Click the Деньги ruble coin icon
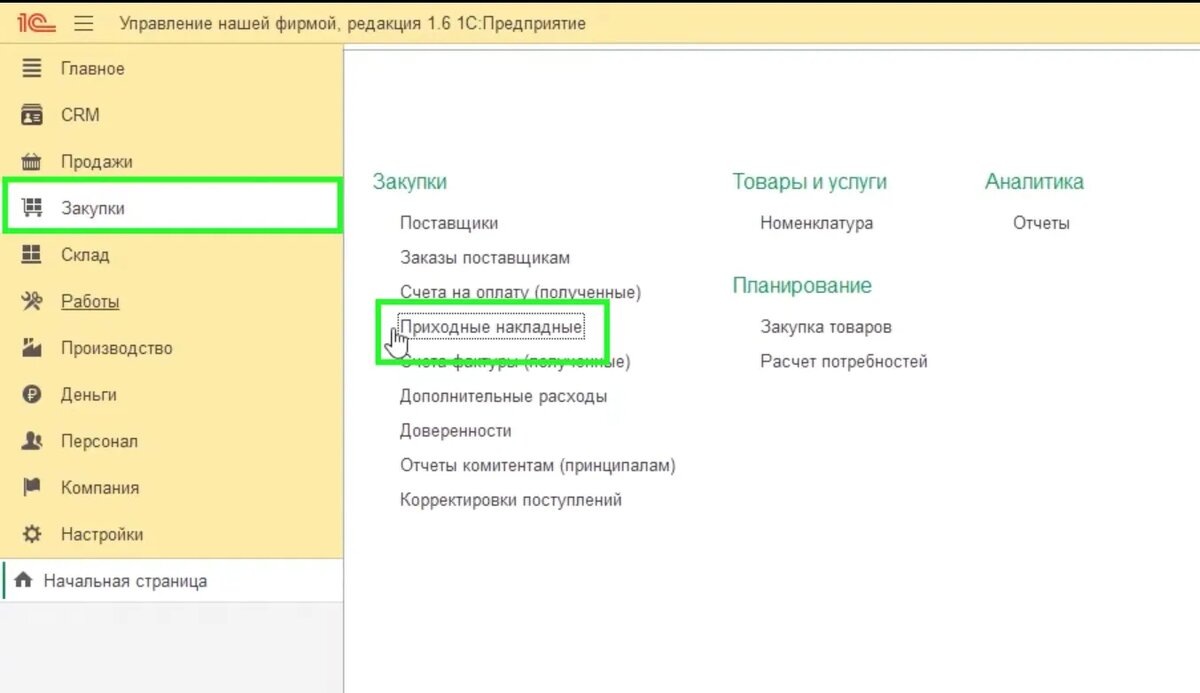 coord(33,395)
